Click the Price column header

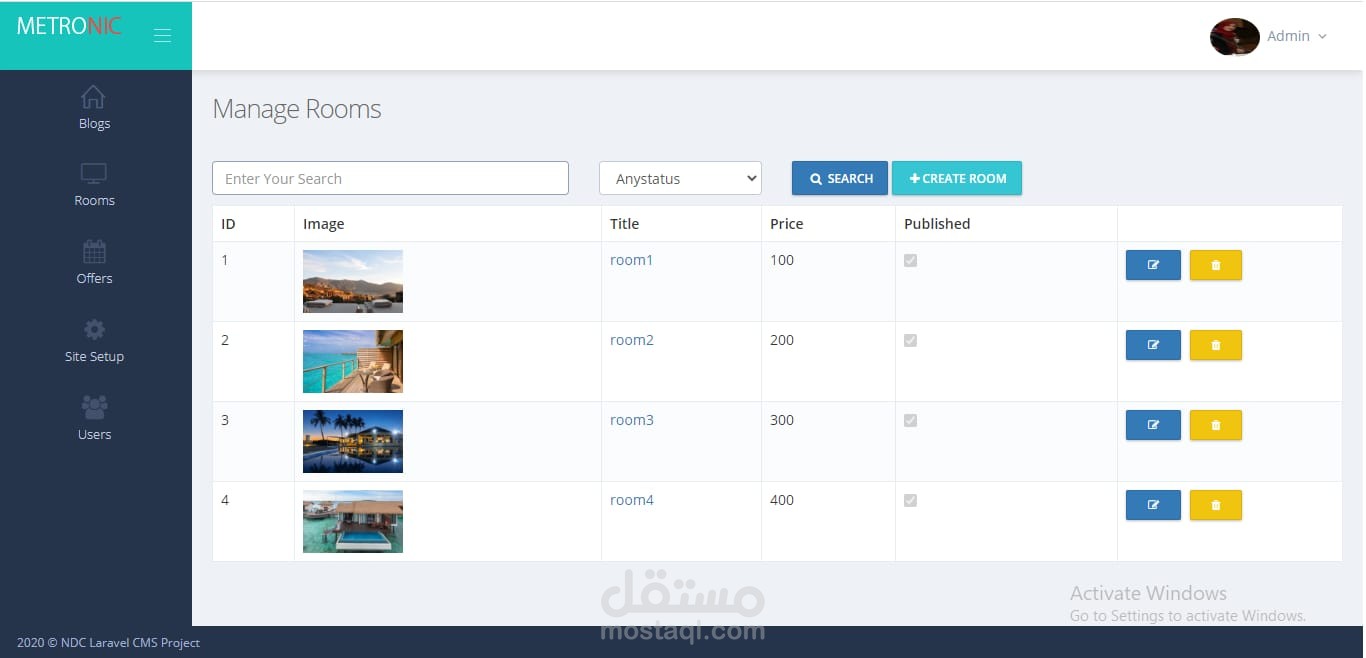pos(786,224)
